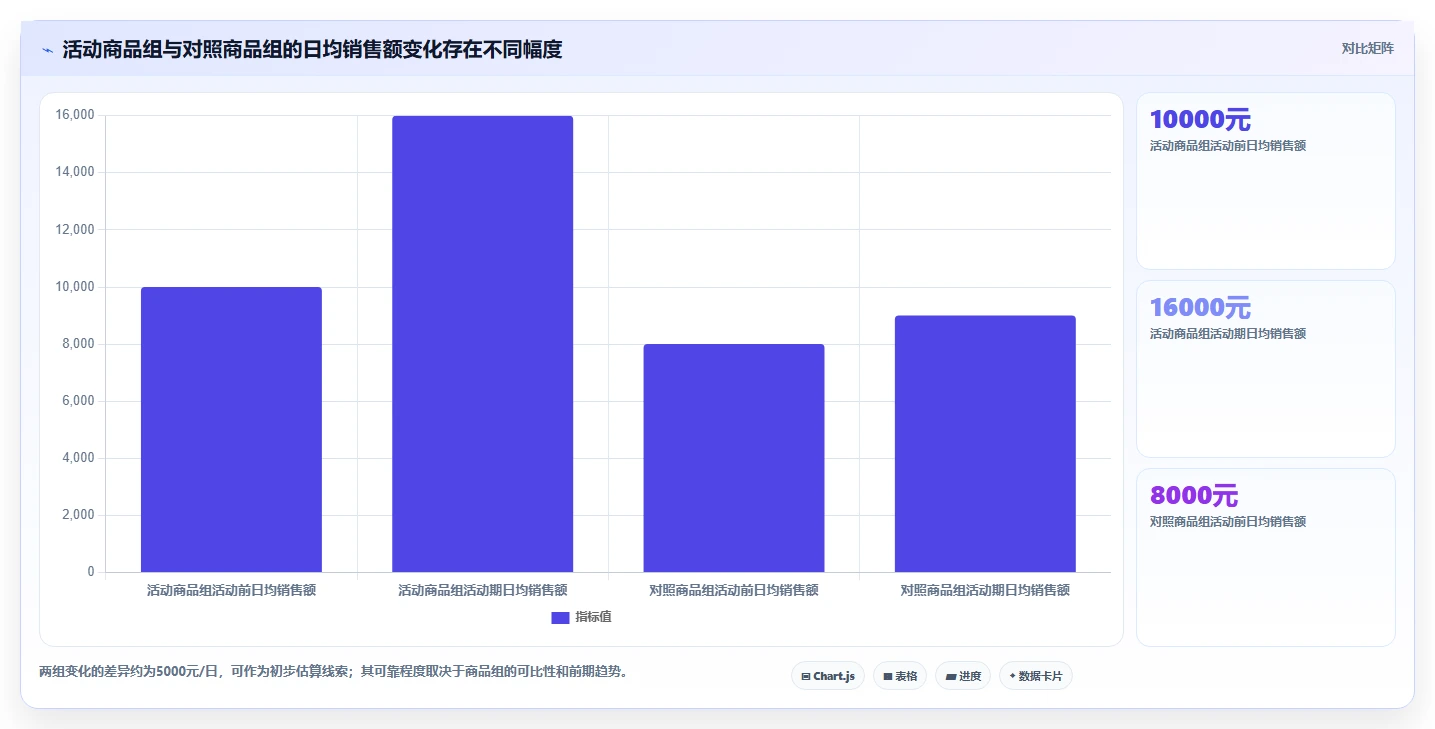Click the lightning icon beside the title
Image resolution: width=1435 pixels, height=729 pixels.
[47, 50]
